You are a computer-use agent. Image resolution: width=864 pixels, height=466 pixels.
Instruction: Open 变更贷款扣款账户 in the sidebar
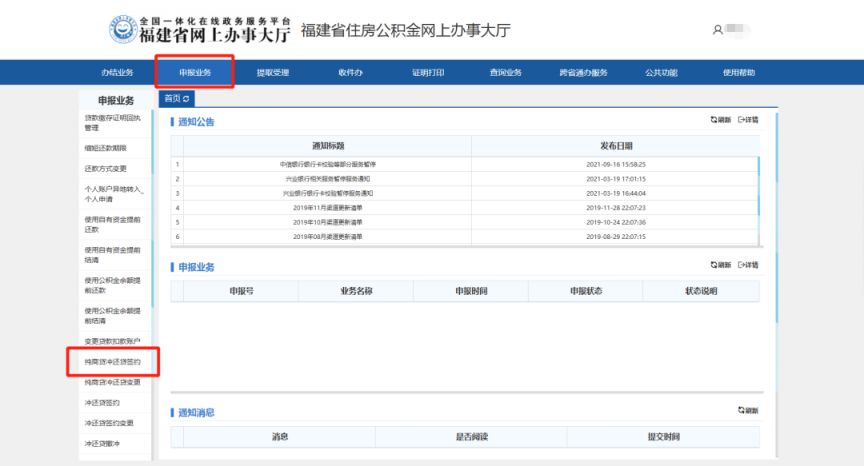112,341
